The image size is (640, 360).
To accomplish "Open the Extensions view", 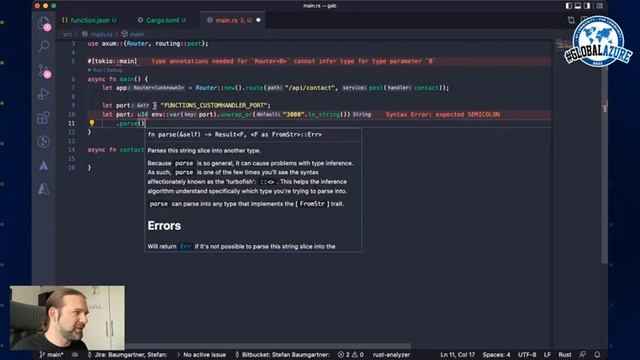I will (x=44, y=118).
